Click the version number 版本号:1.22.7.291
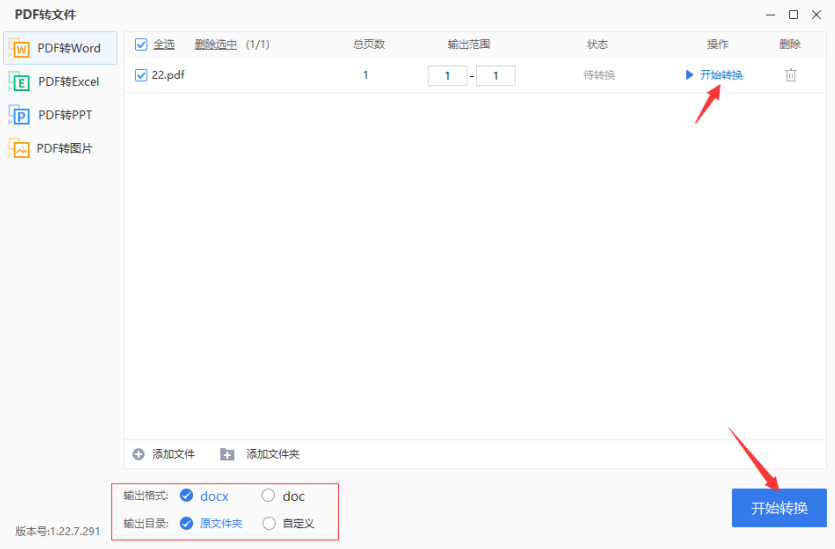 click(58, 531)
